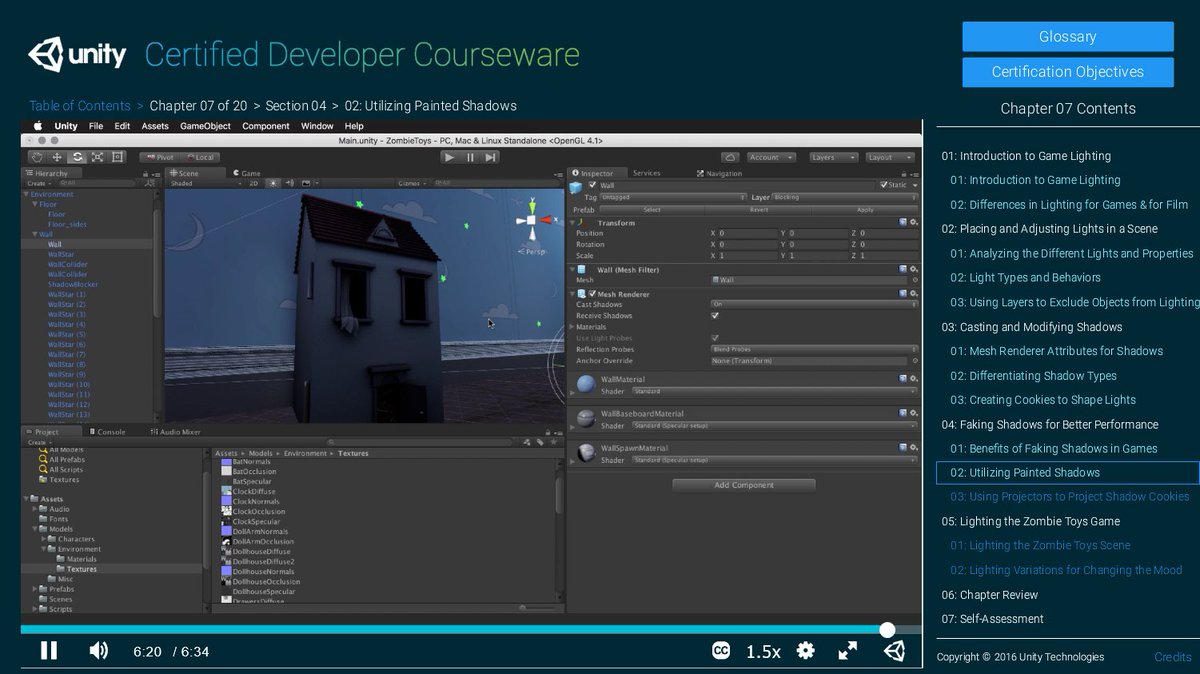The image size is (1200, 674).
Task: Click the Unity editor Play button
Action: (449, 157)
